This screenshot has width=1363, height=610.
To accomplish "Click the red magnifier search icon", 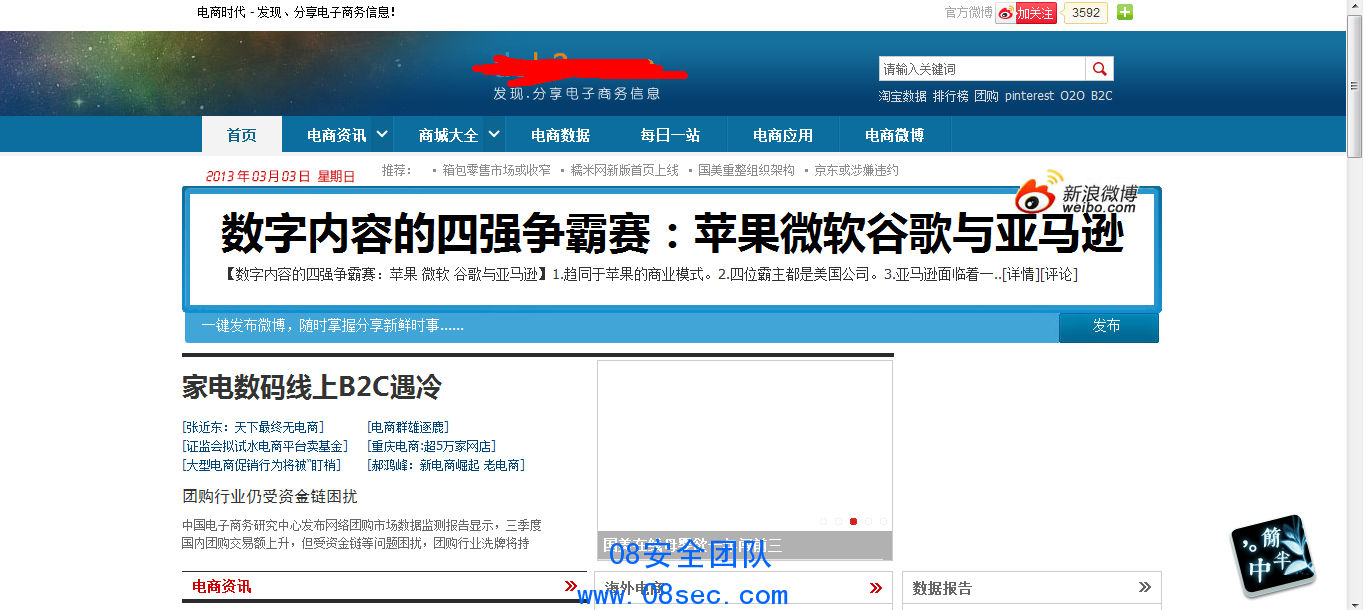I will point(1099,69).
